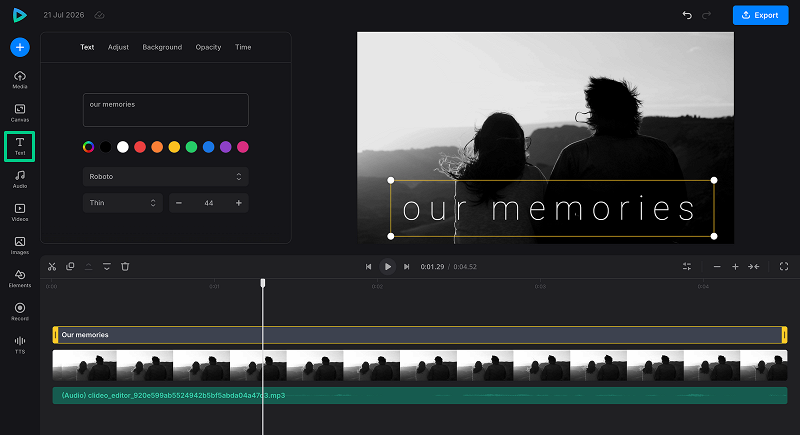
Task: Select the green mp3 audio track
Action: pos(419,395)
